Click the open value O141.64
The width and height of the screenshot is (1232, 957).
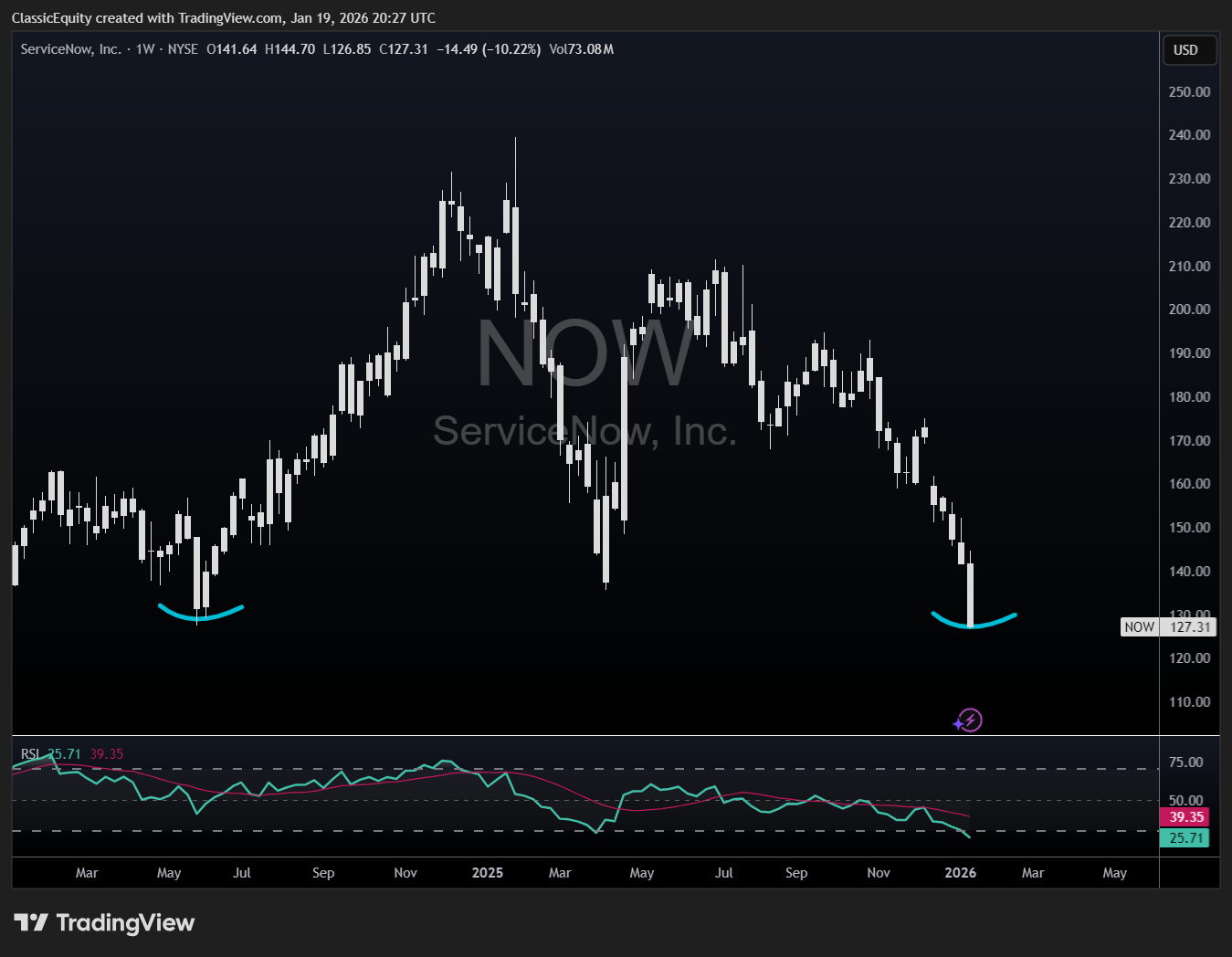232,49
